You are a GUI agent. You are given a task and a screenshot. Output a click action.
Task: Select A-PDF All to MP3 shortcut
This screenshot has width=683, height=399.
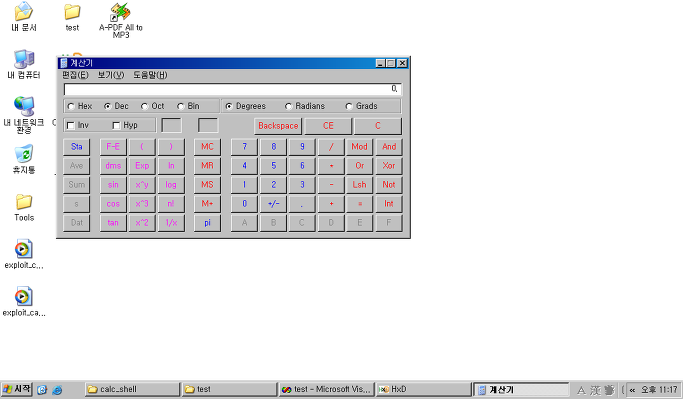pos(121,20)
